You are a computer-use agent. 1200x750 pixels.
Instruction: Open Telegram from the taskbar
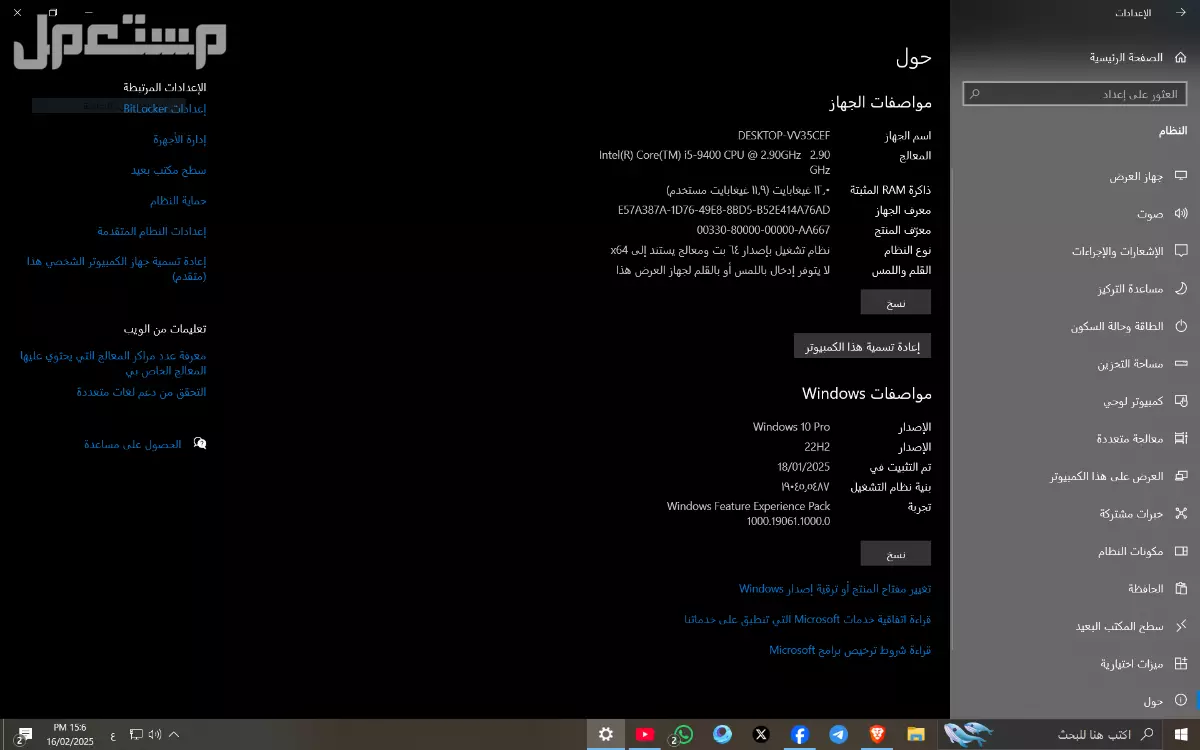point(838,734)
